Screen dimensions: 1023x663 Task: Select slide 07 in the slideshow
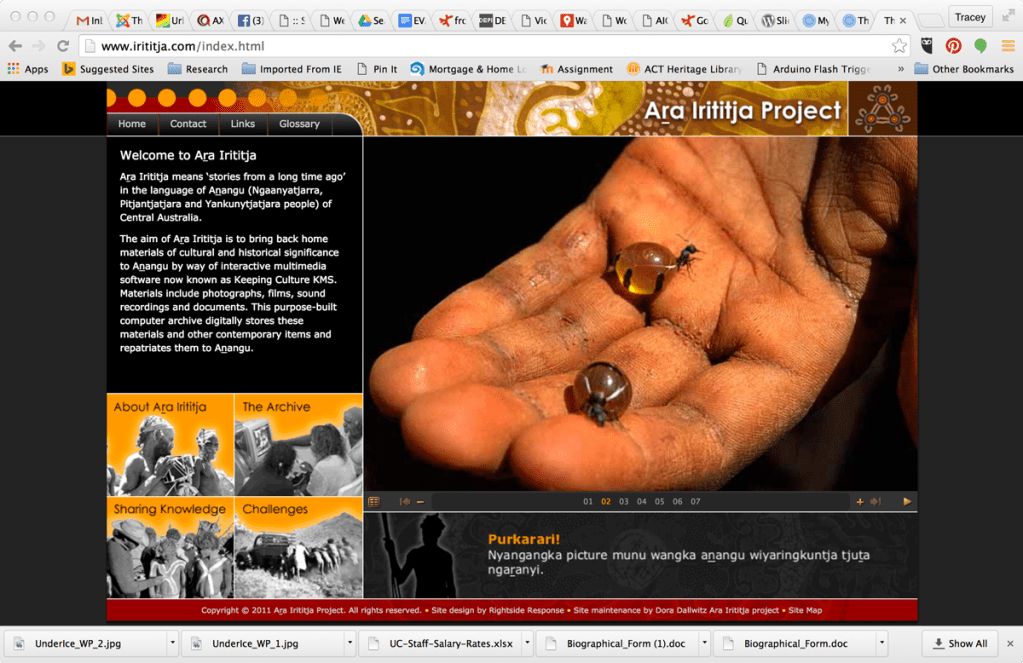click(695, 502)
